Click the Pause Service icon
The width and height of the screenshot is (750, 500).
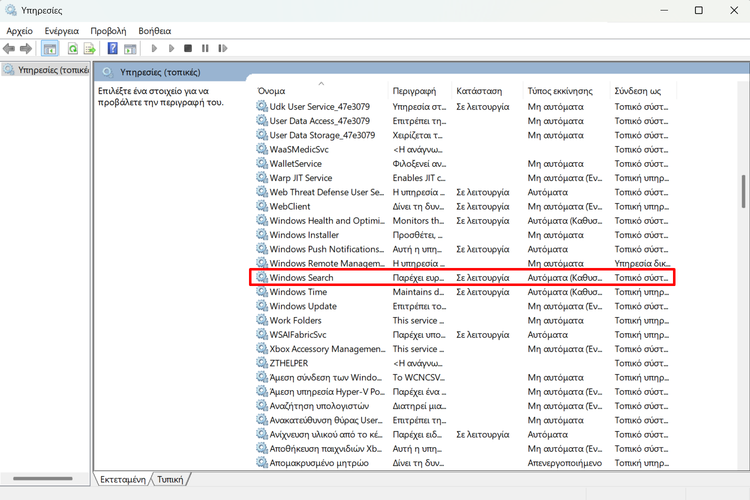(x=205, y=48)
